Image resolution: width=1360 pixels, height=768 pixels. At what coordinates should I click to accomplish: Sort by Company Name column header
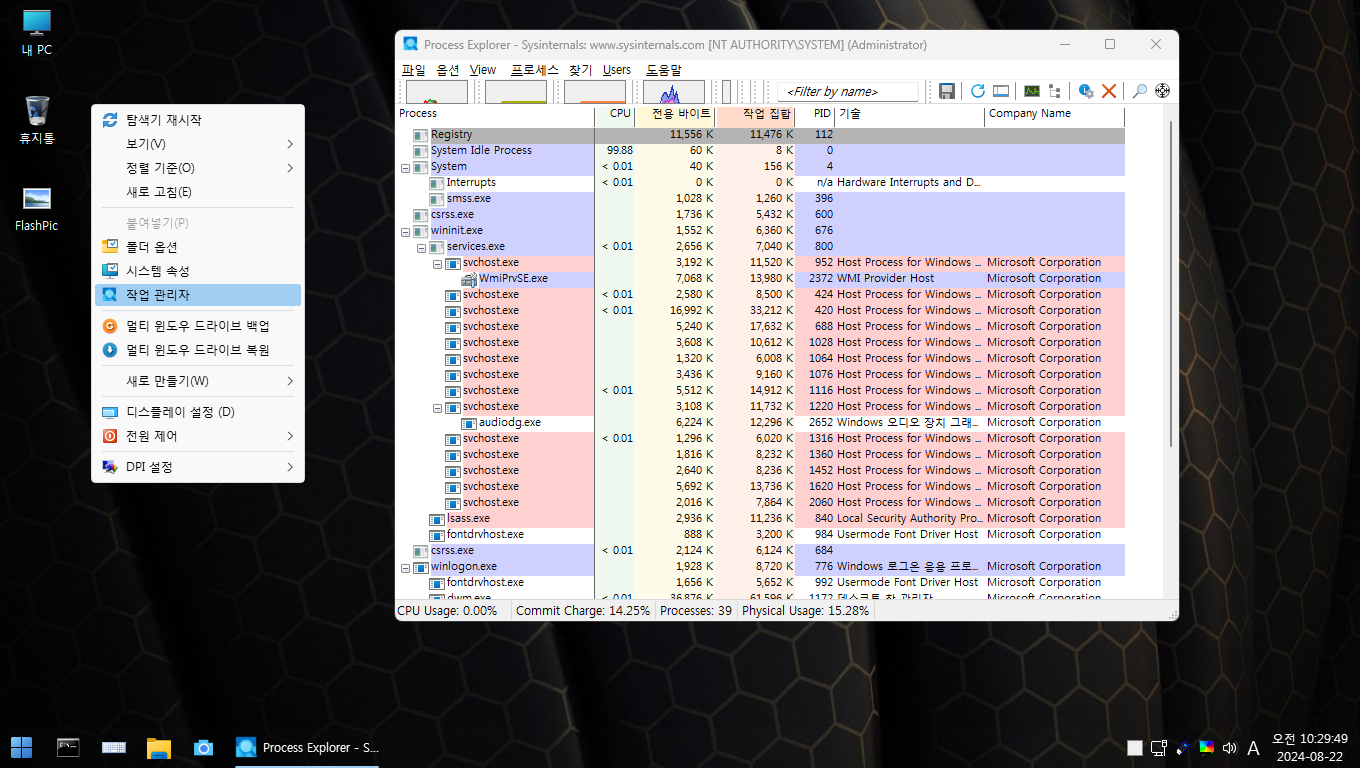[x=1055, y=114]
